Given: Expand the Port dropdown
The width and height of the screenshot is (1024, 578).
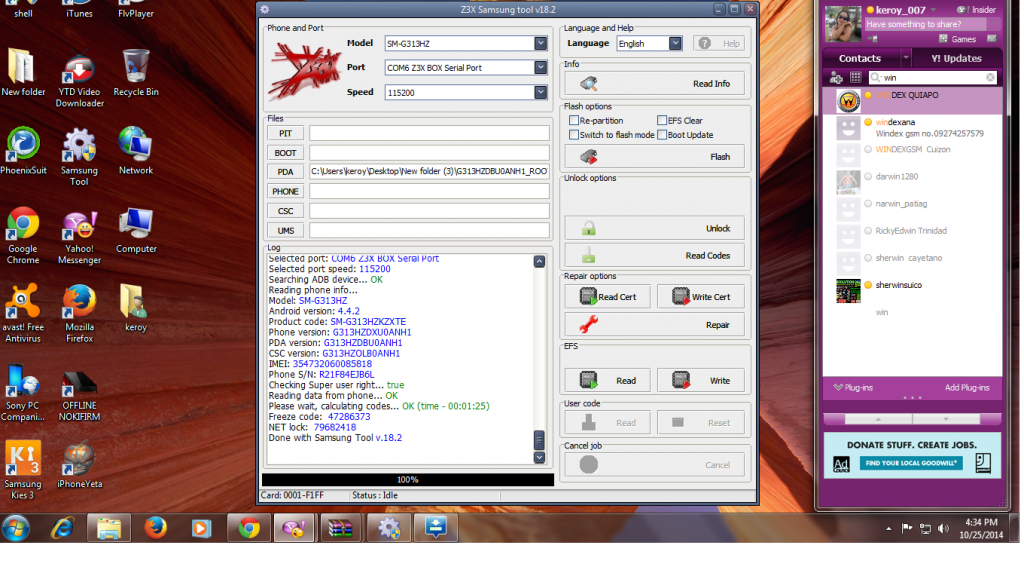Looking at the screenshot, I should coord(541,68).
